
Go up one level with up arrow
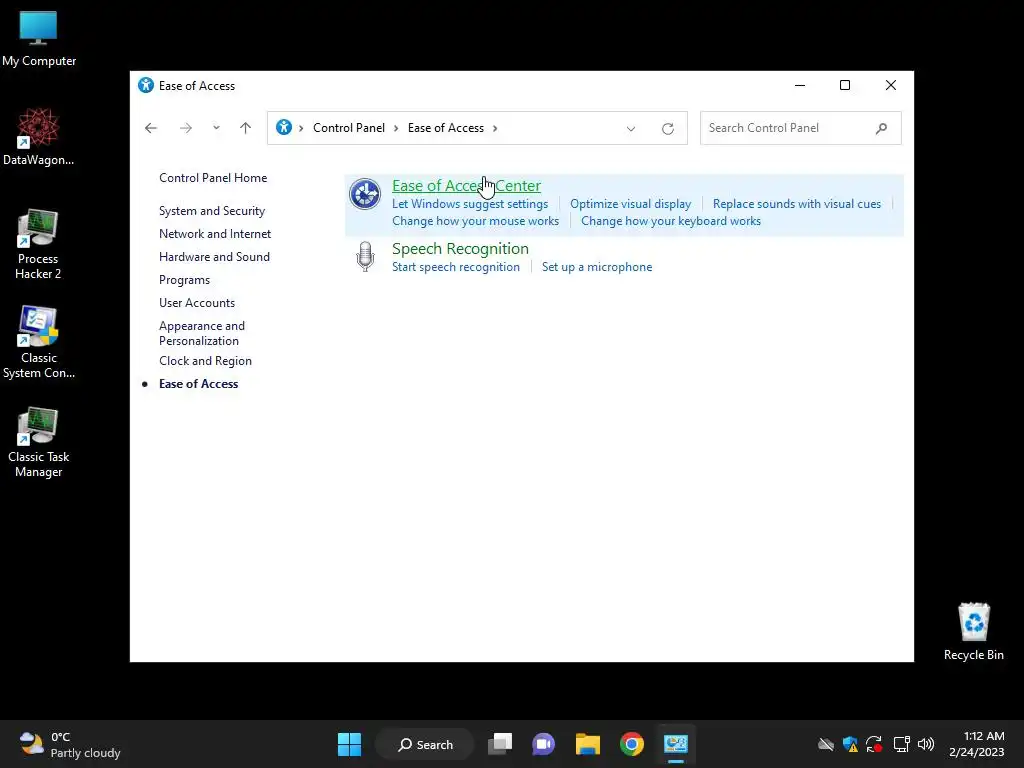[x=246, y=128]
